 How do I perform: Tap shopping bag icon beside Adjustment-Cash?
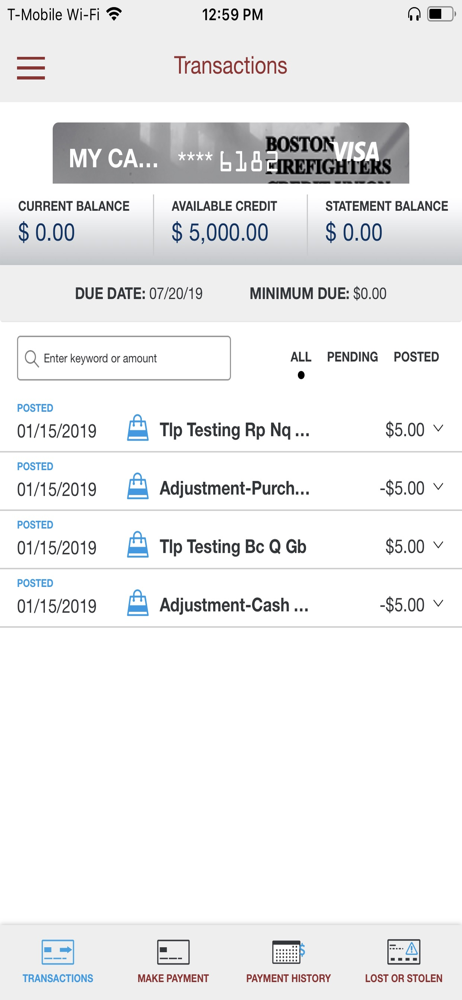[x=138, y=603]
